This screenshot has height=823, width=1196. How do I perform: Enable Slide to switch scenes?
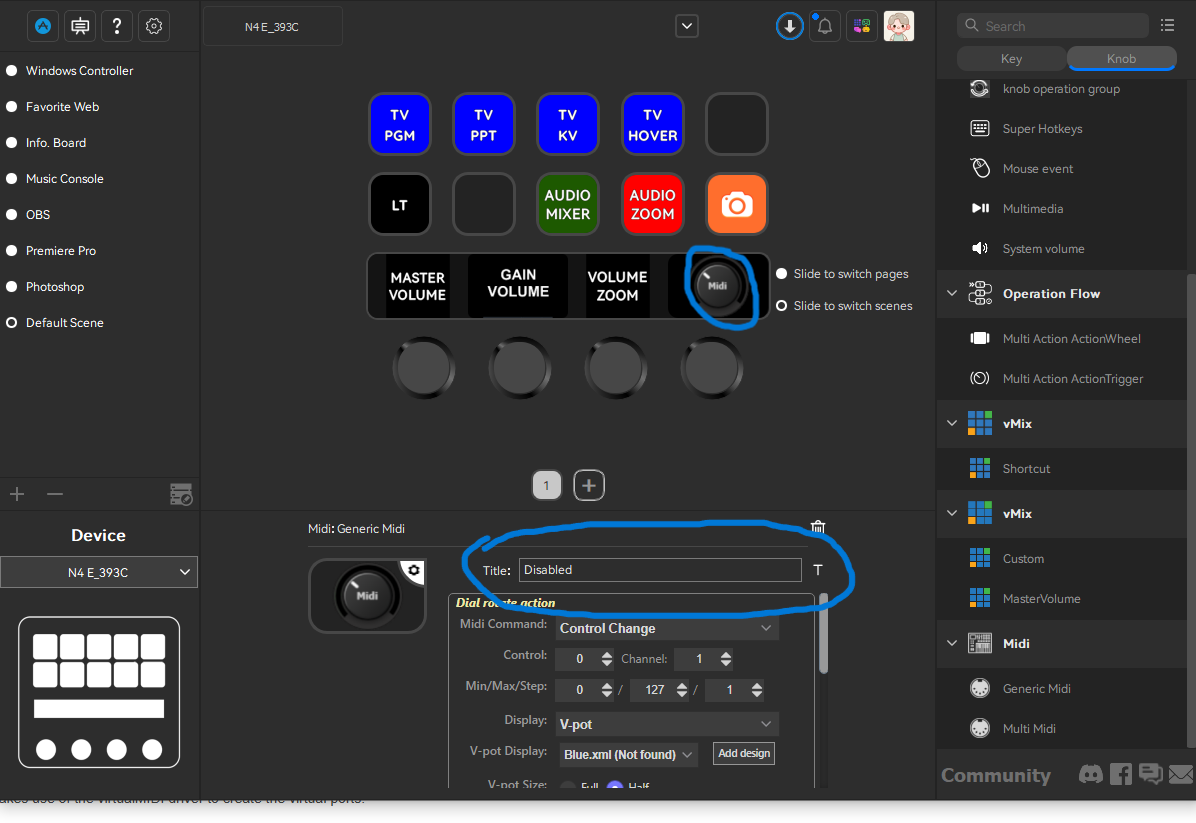[781, 305]
